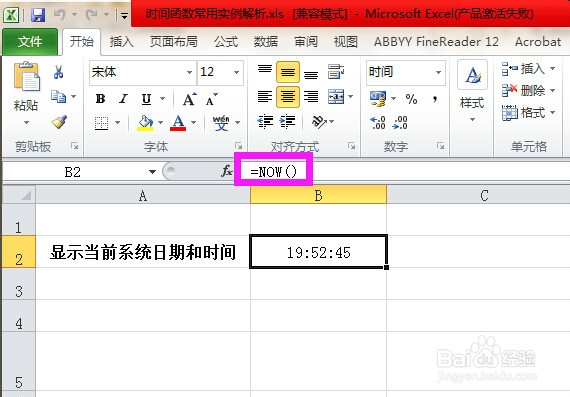Screen dimensions: 570x397
Task: Select row 3 header
Action: coord(19,284)
